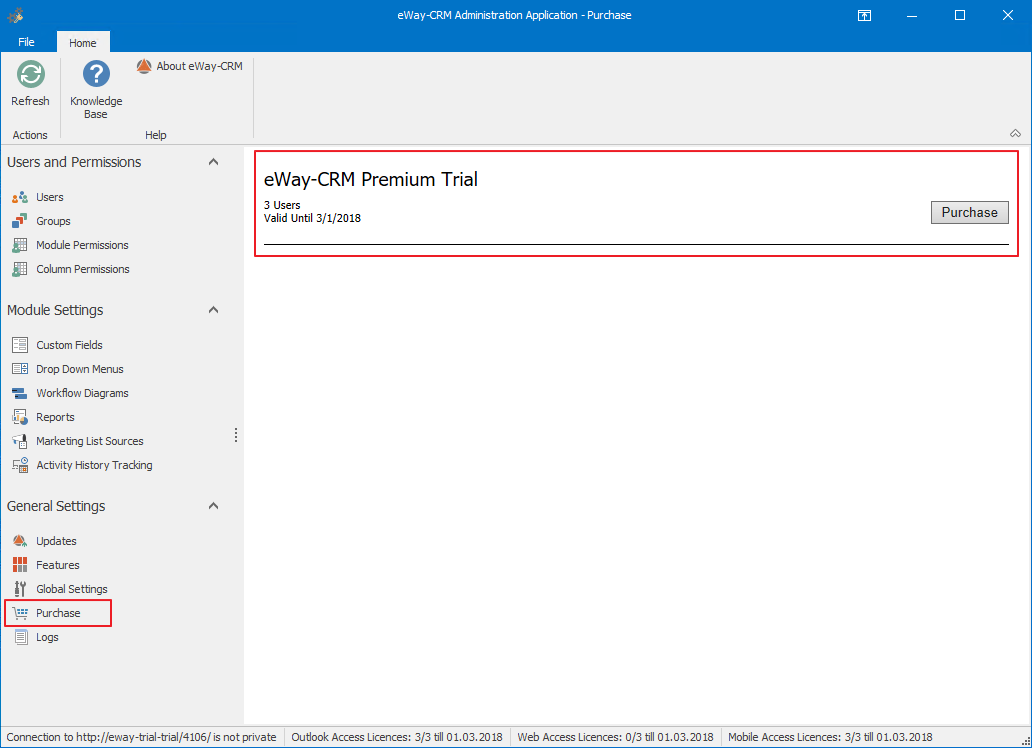
Task: Open the Users item label
Action: tap(50, 197)
